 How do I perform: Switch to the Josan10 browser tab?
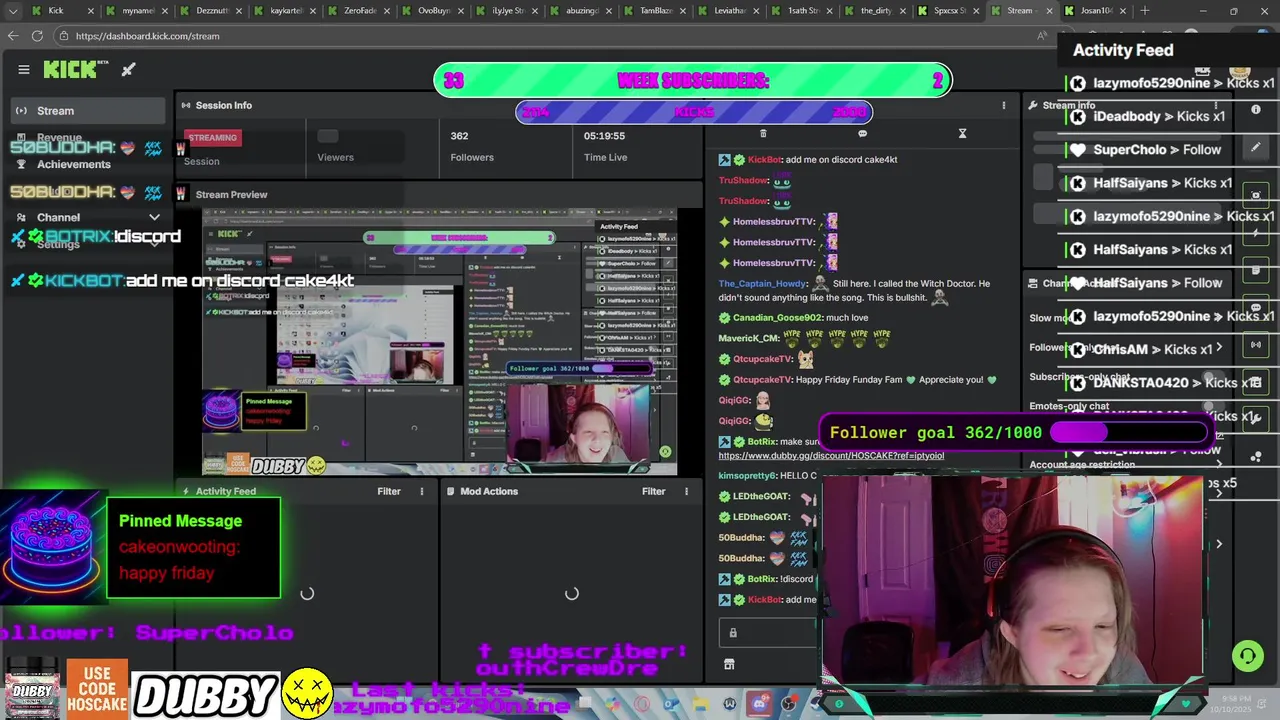1096,11
